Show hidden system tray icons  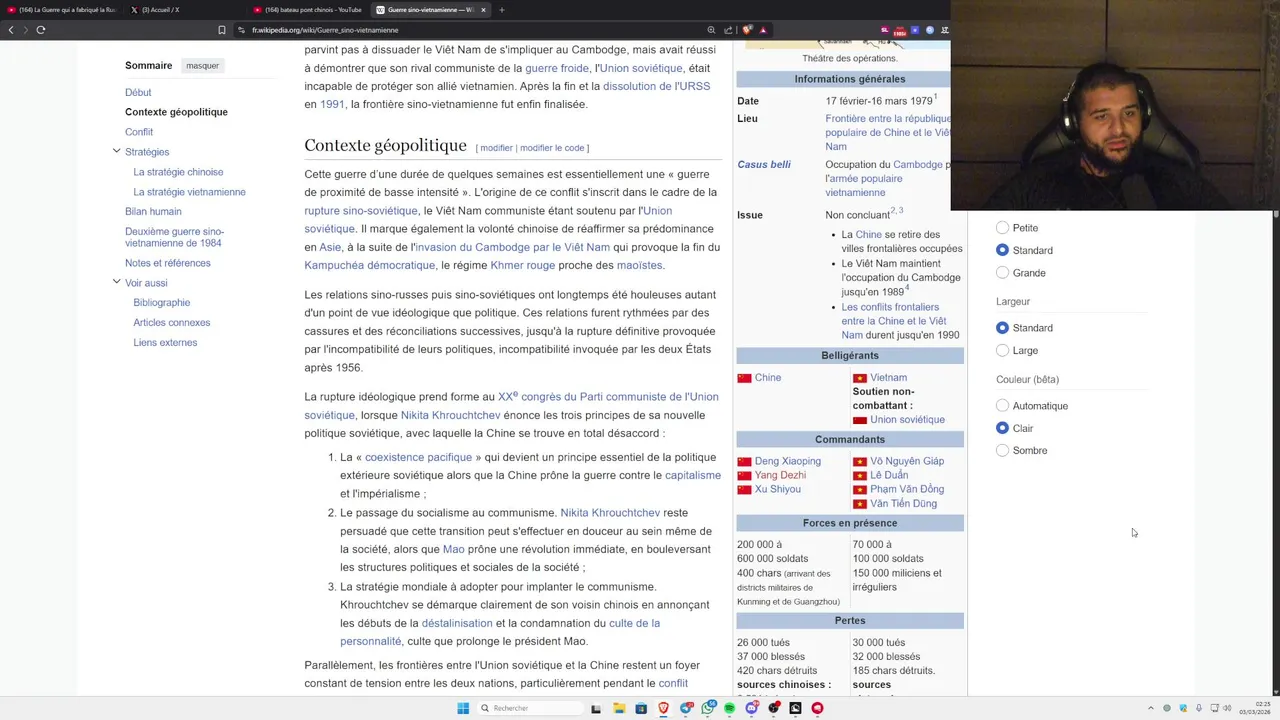1150,708
